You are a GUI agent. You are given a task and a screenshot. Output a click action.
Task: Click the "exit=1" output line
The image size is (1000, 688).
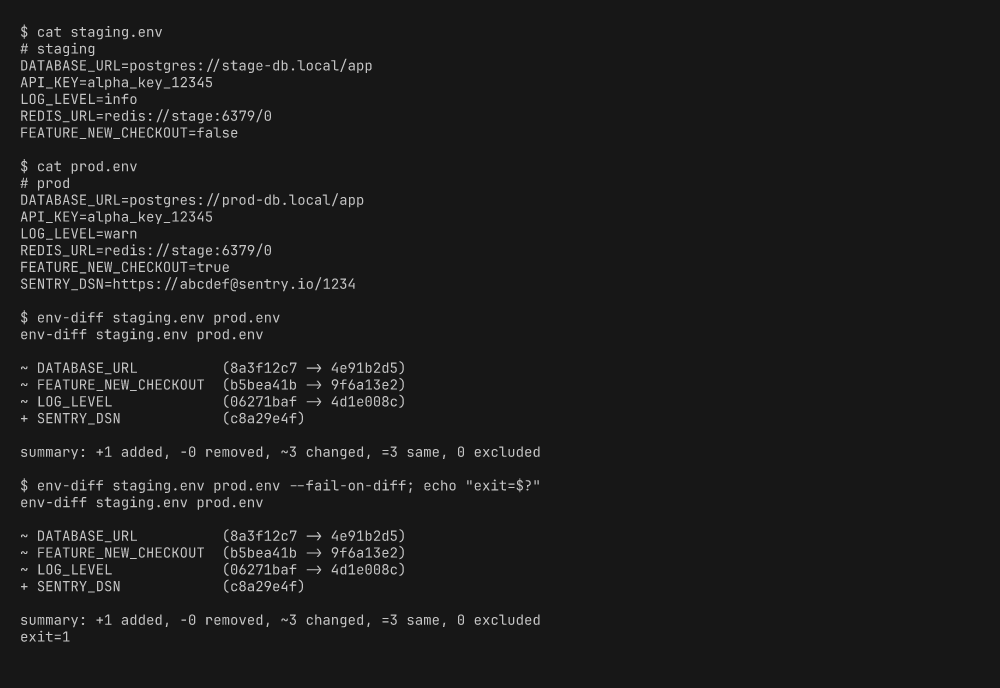tap(45, 637)
